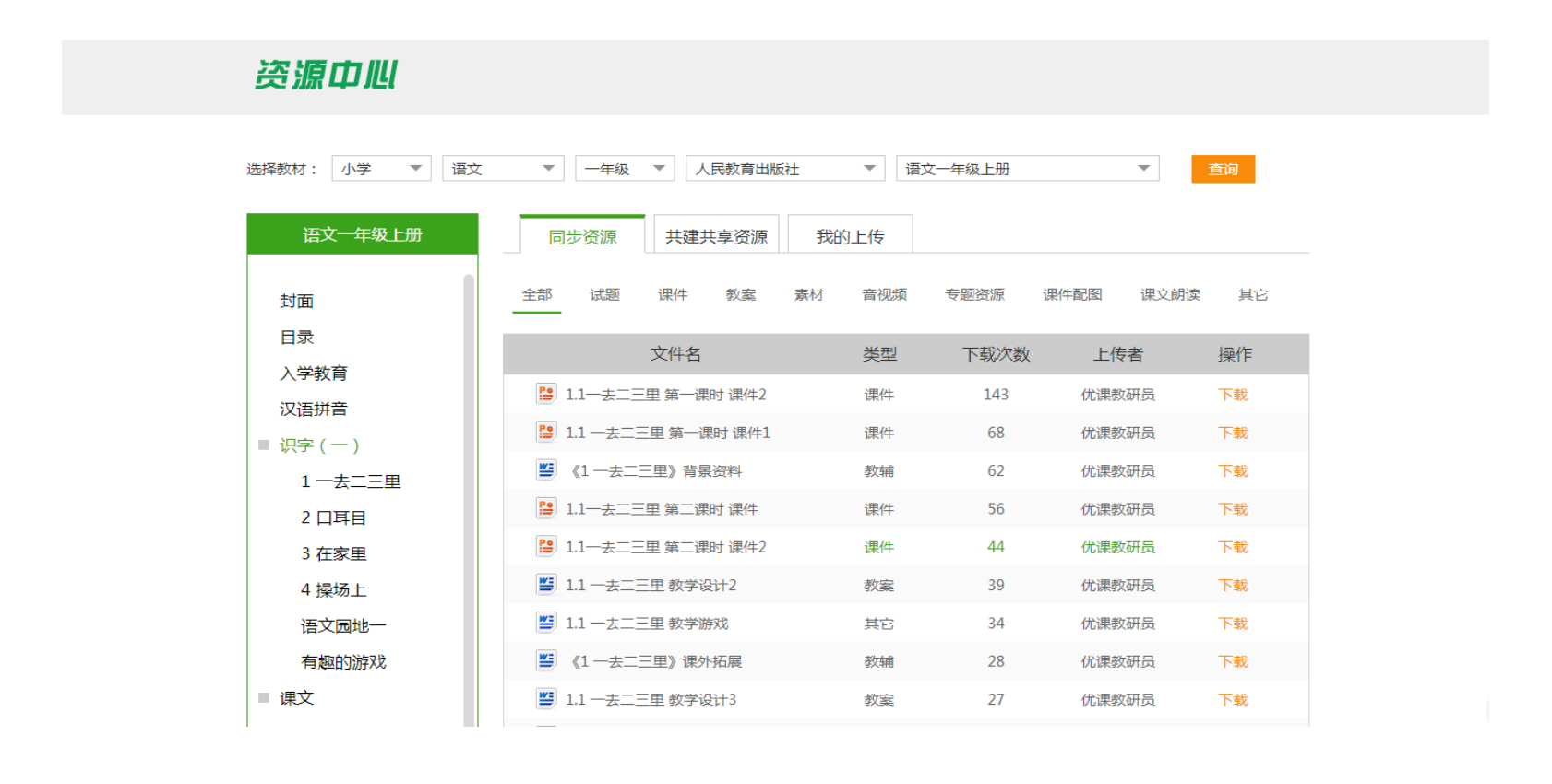Click Word icon for 1.1 一去二三里 教学设计3
Image resolution: width=1552 pixels, height=784 pixels.
(546, 699)
